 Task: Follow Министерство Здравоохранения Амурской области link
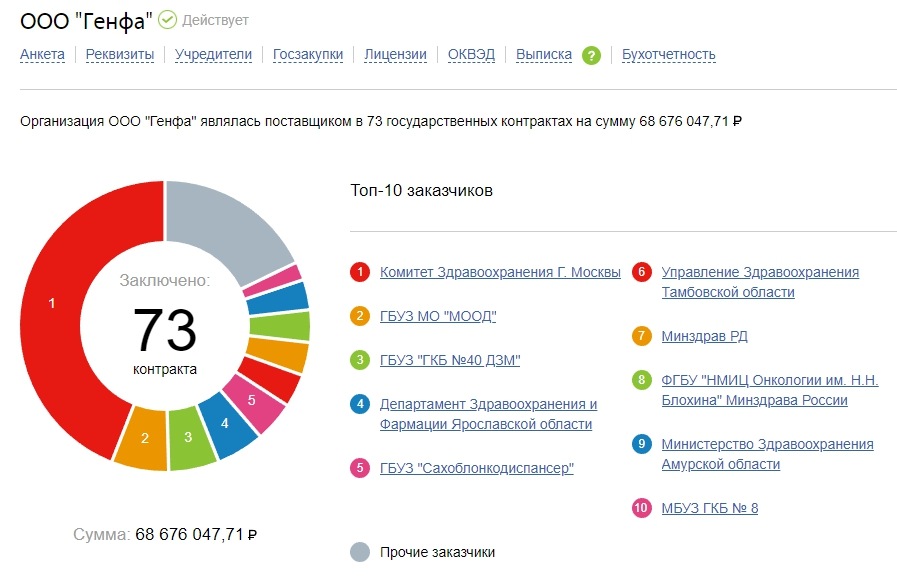click(768, 454)
